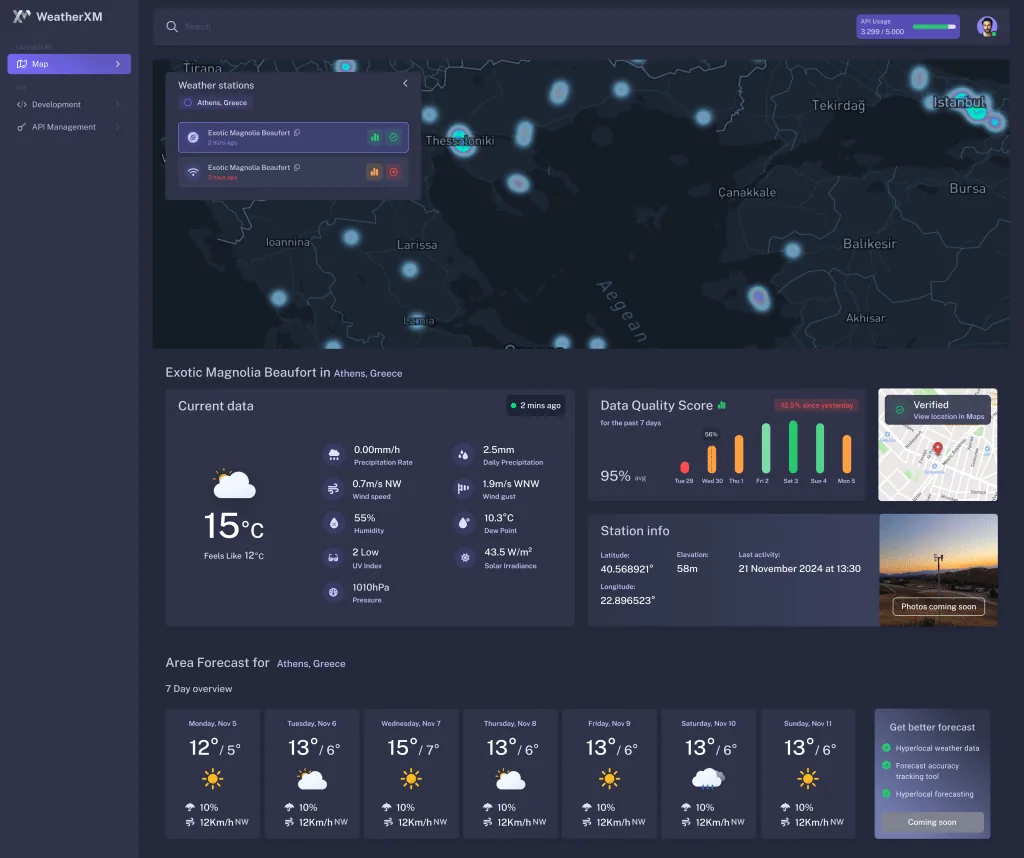Click orange data quality bars icon on second station
1024x858 pixels.
coord(374,172)
